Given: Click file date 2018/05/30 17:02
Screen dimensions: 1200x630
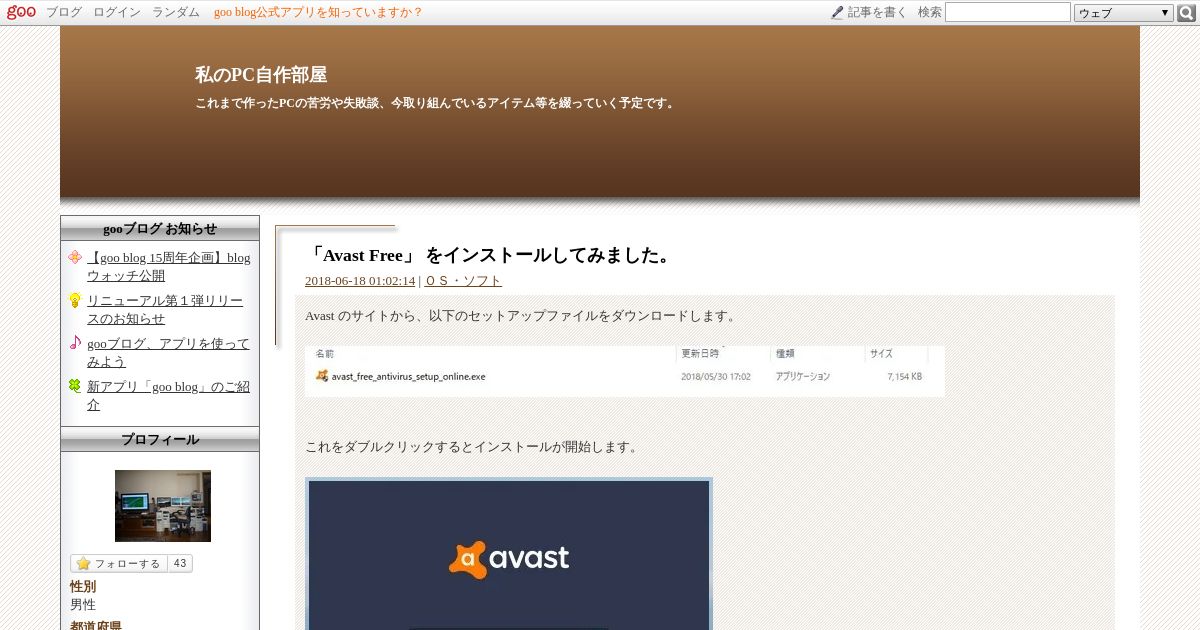Looking at the screenshot, I should pos(716,377).
